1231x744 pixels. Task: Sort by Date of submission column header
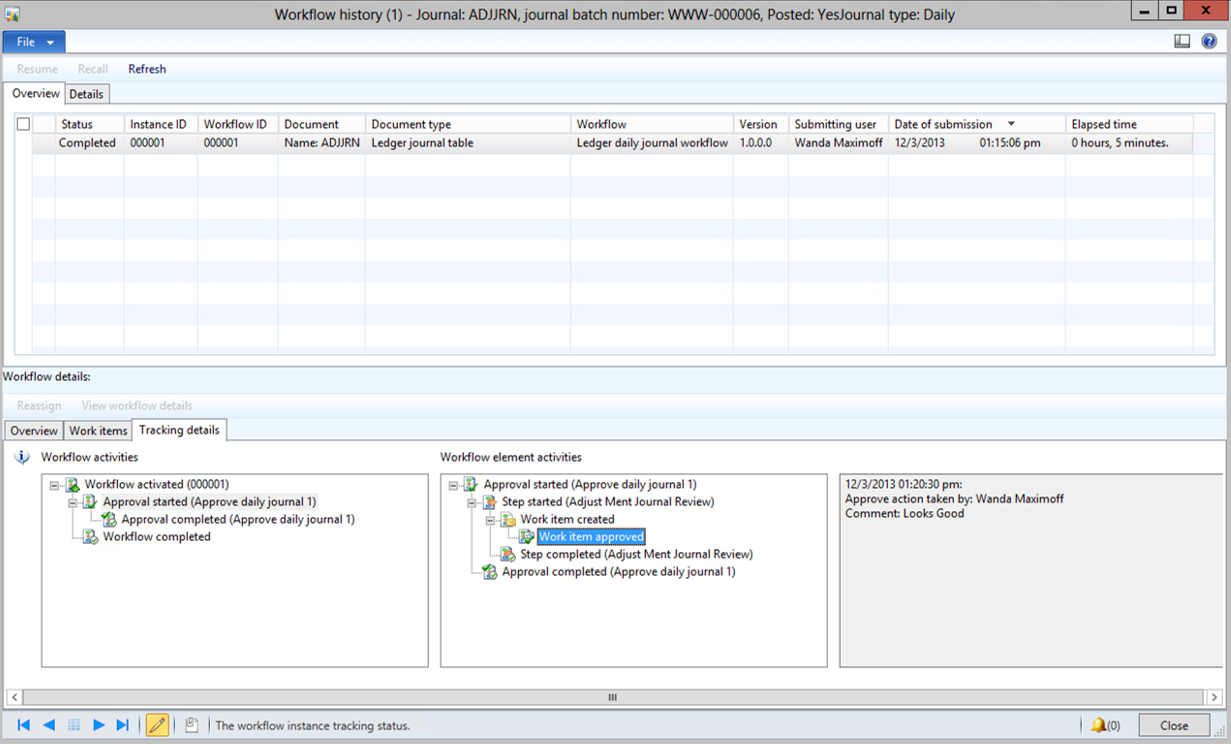(x=943, y=124)
